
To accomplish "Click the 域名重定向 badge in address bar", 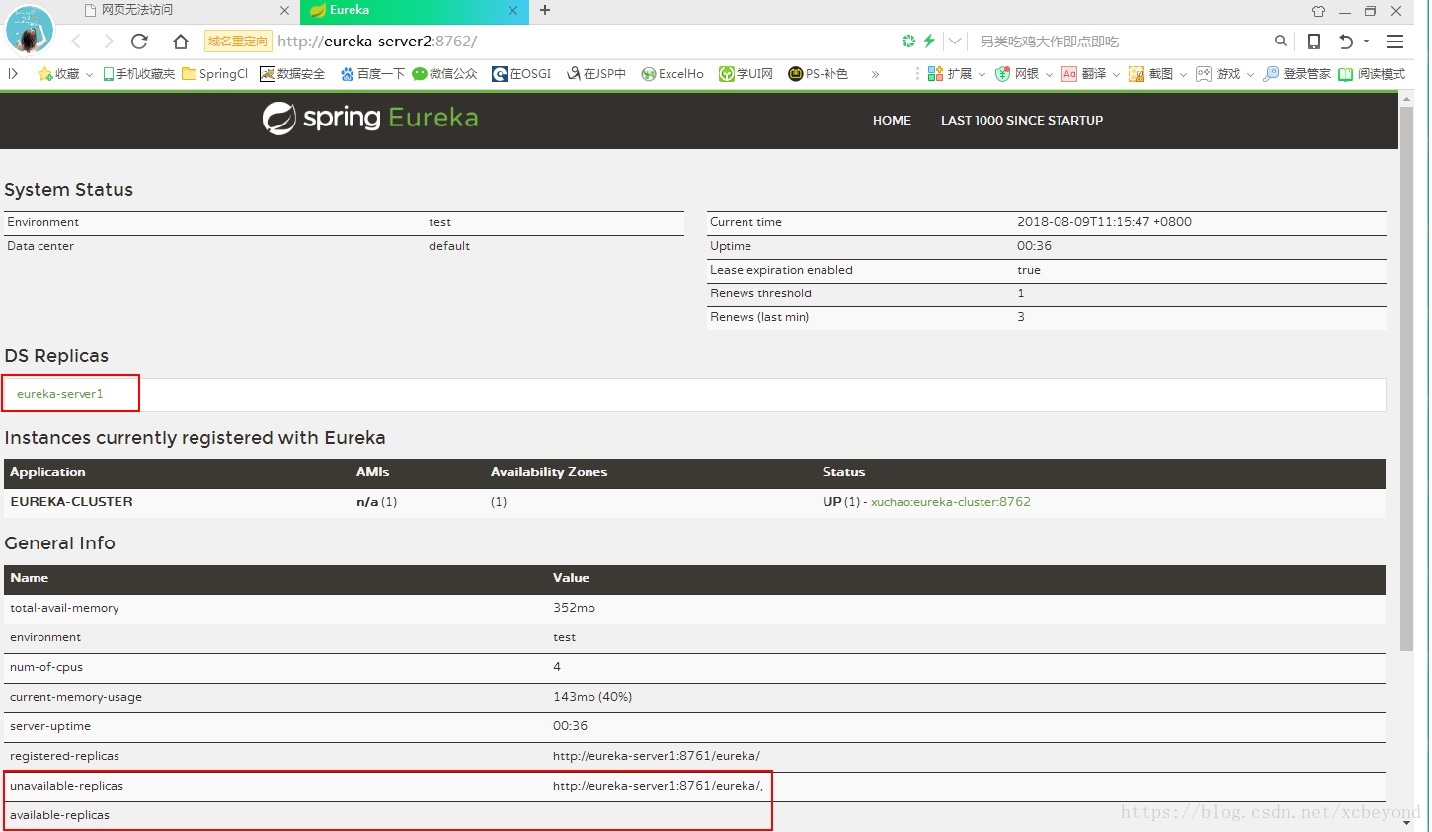I will click(237, 41).
